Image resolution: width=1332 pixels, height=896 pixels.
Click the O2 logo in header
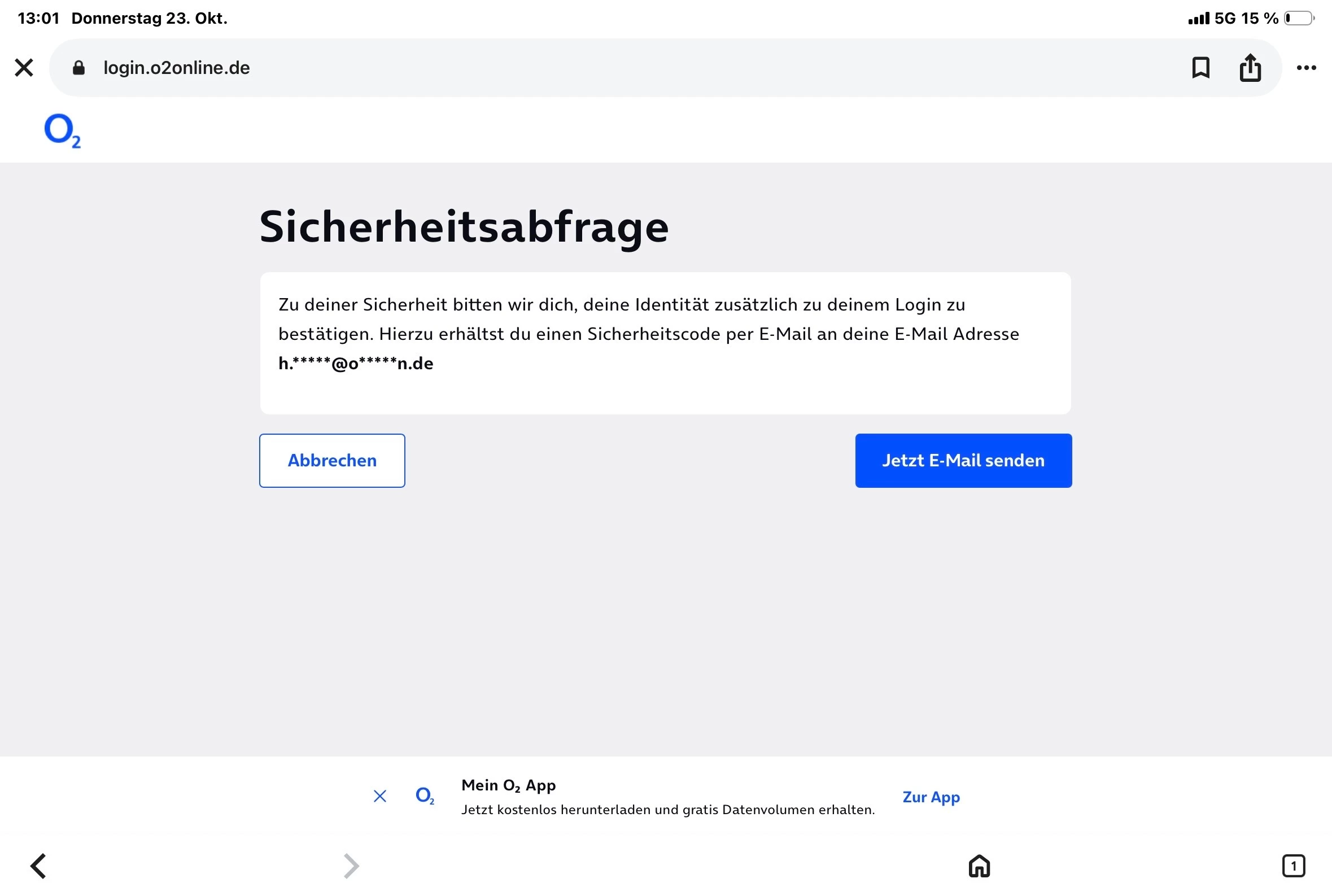(x=62, y=130)
